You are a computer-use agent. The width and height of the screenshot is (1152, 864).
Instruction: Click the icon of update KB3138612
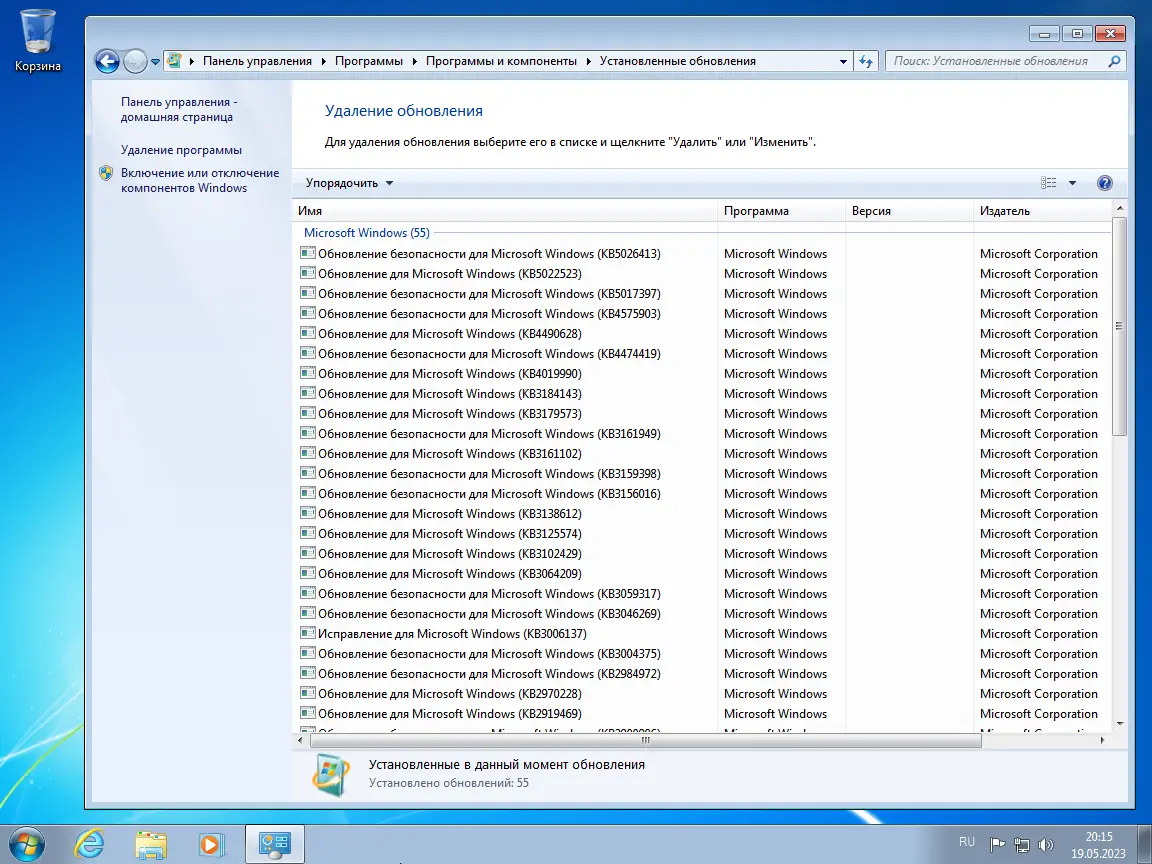pos(308,513)
